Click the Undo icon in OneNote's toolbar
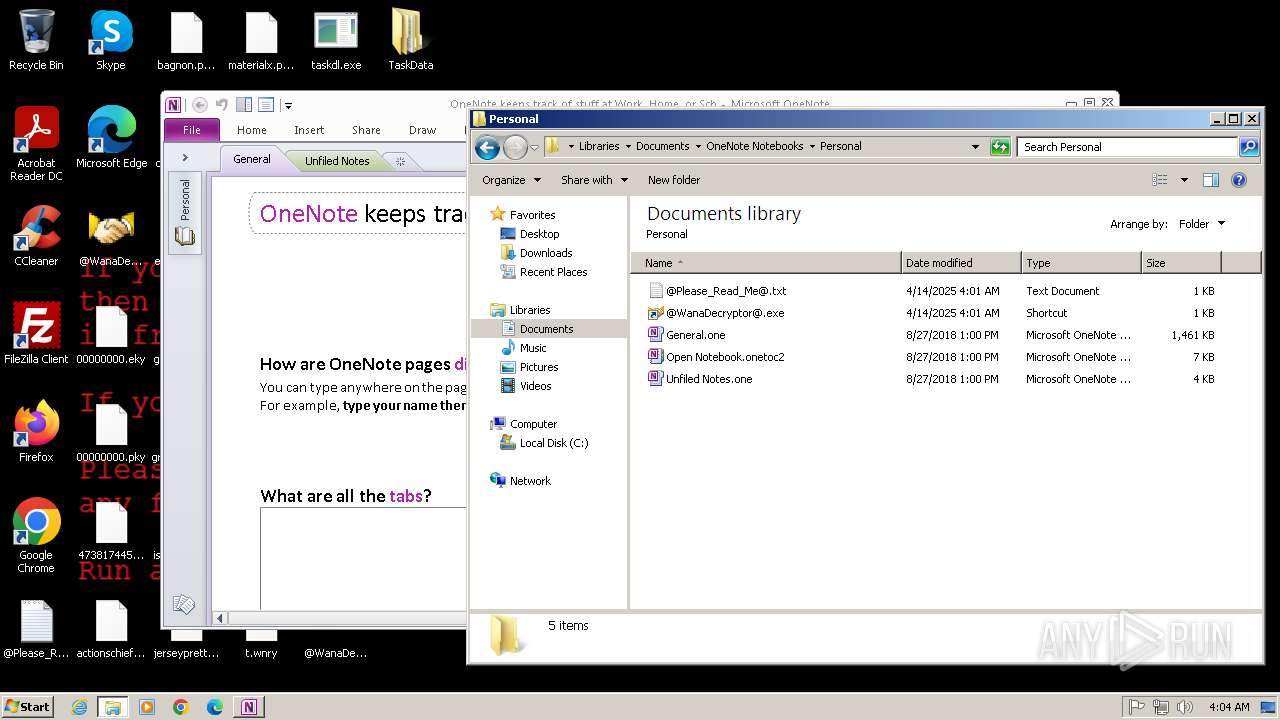Image resolution: width=1280 pixels, height=720 pixels. click(x=221, y=104)
